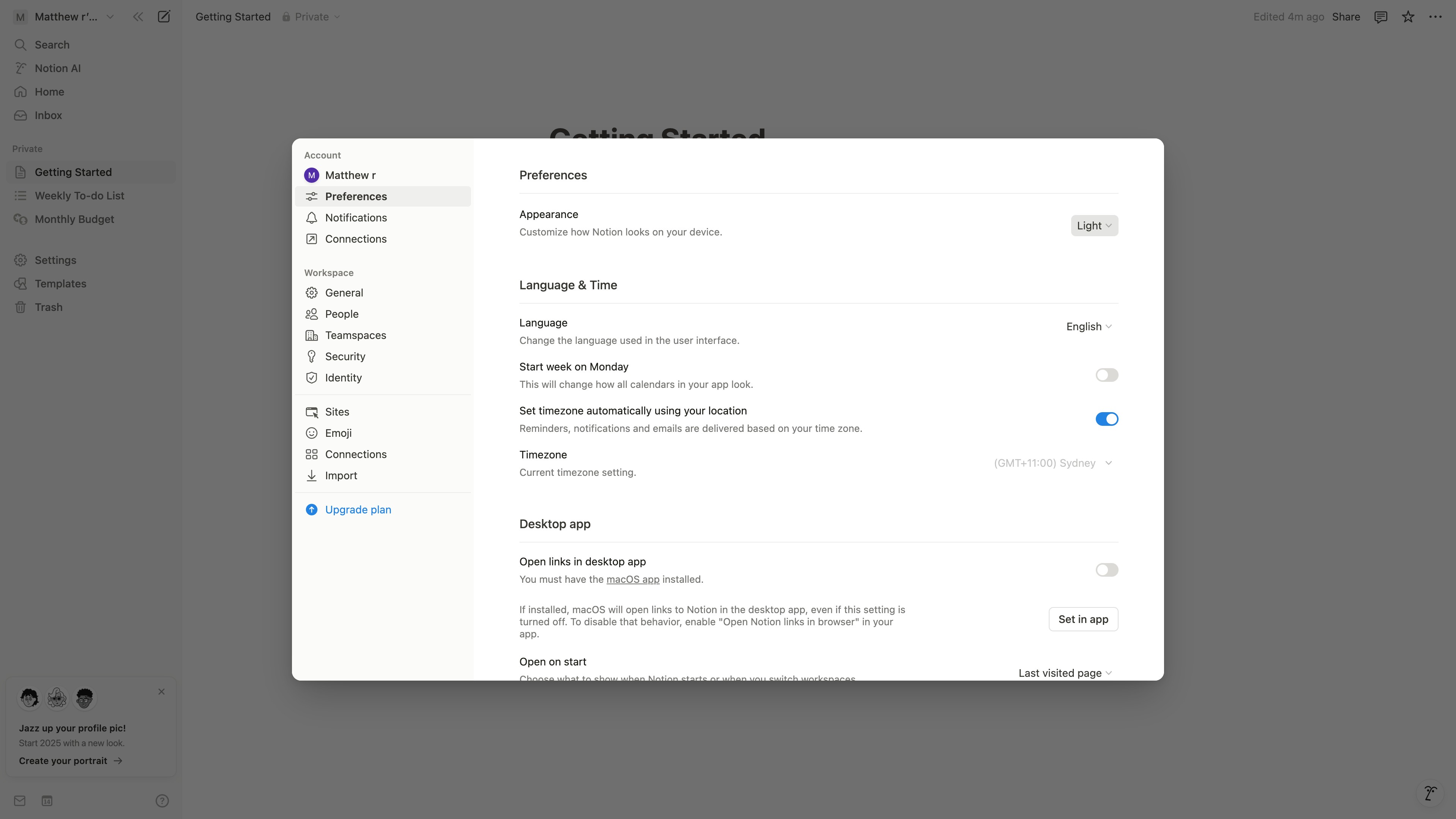Click Create your portrait link
The height and width of the screenshot is (819, 1456).
tap(71, 761)
